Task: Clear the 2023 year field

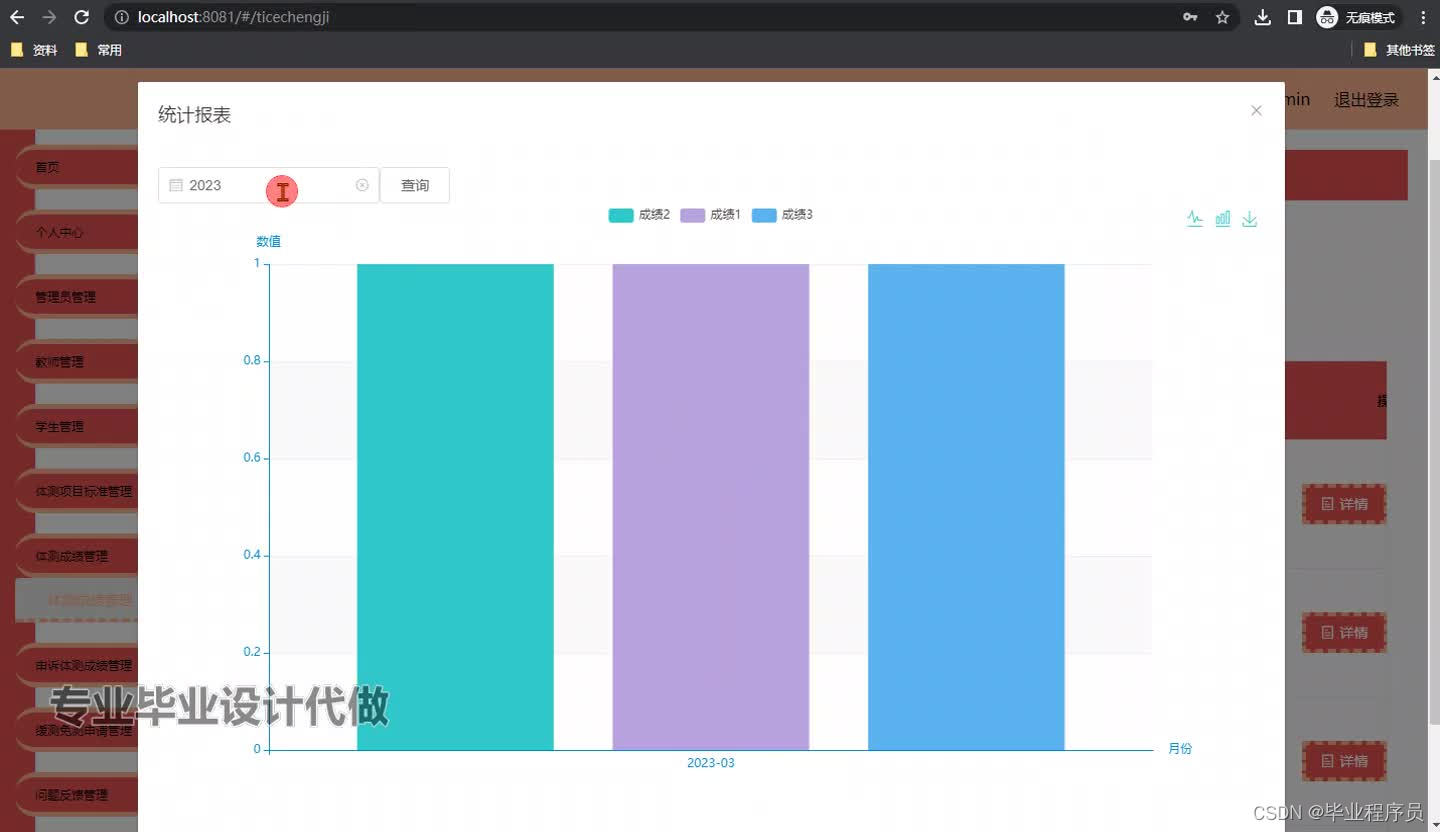Action: (362, 185)
